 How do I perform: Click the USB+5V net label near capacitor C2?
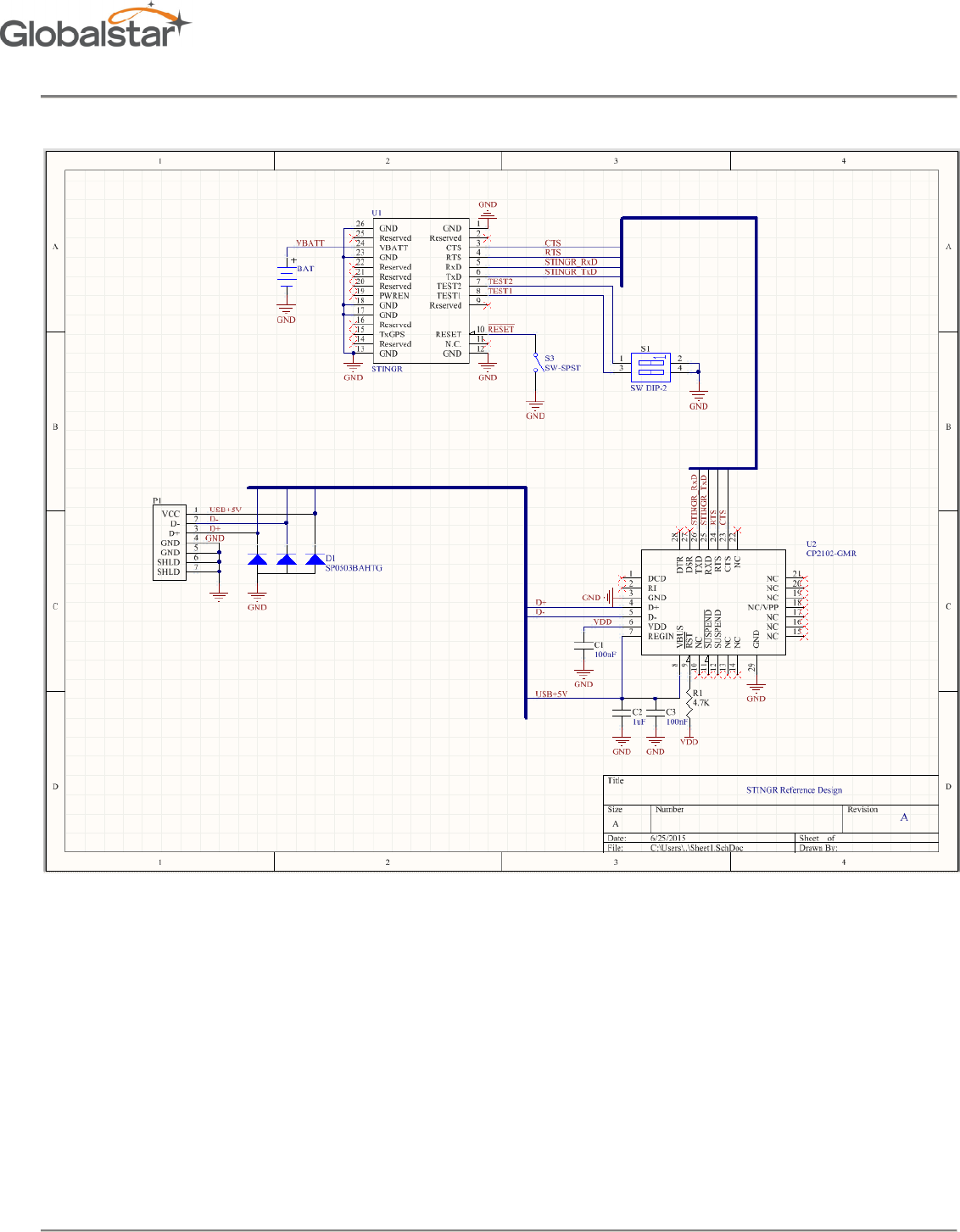(551, 694)
